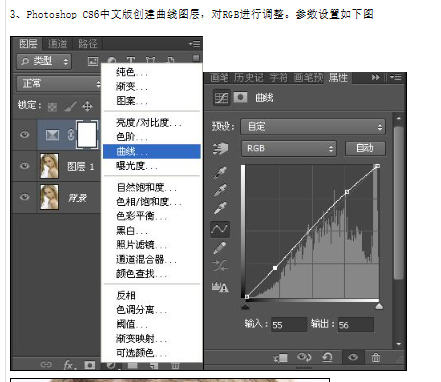Choose 亮度/对比度 menu entry
441x382 pixels.
coord(152,123)
